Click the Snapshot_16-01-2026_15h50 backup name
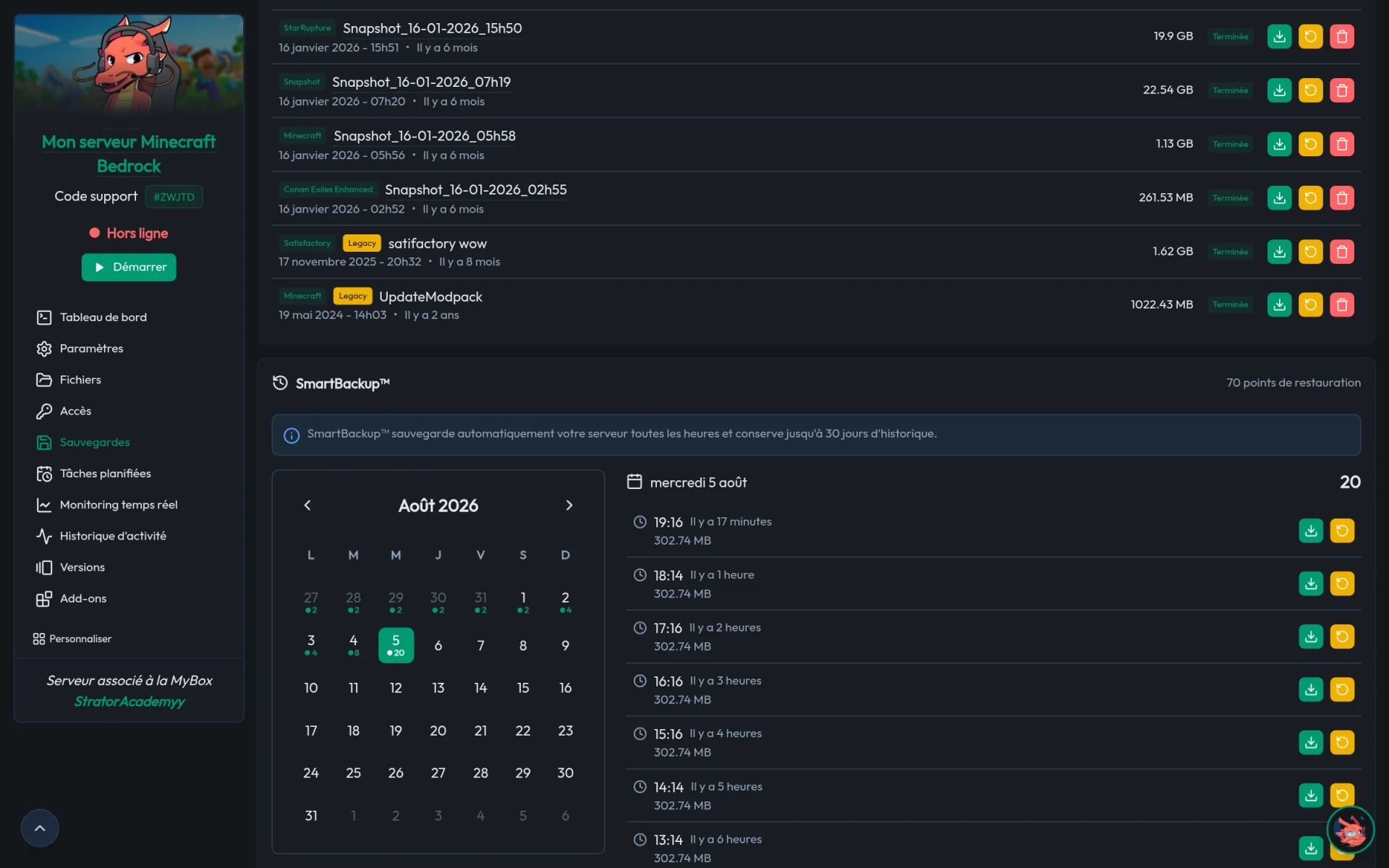The width and height of the screenshot is (1389, 868). (432, 28)
